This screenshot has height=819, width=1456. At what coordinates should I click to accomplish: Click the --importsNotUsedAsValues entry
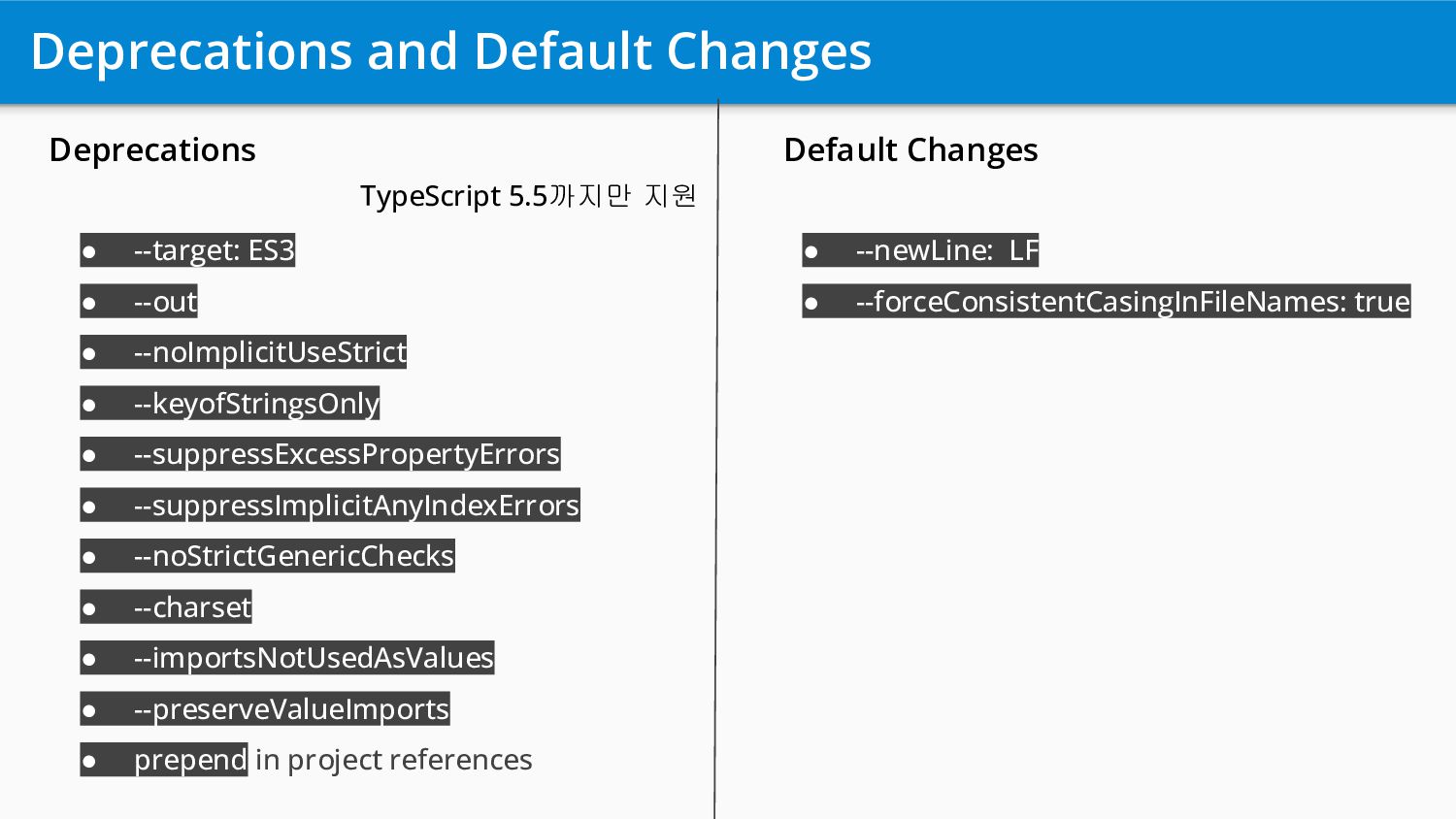tap(287, 658)
